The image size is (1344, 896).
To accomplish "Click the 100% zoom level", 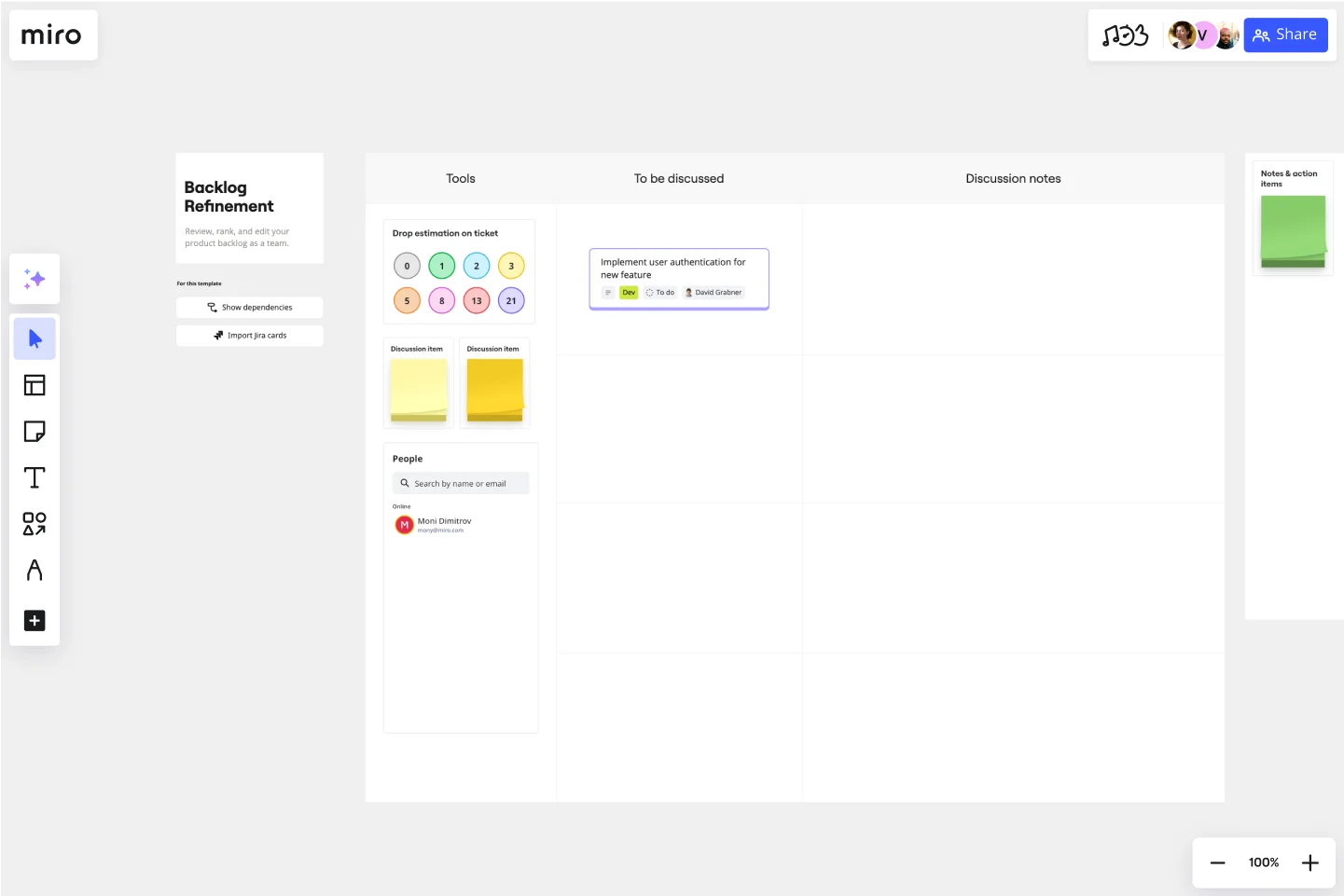I will [x=1264, y=862].
